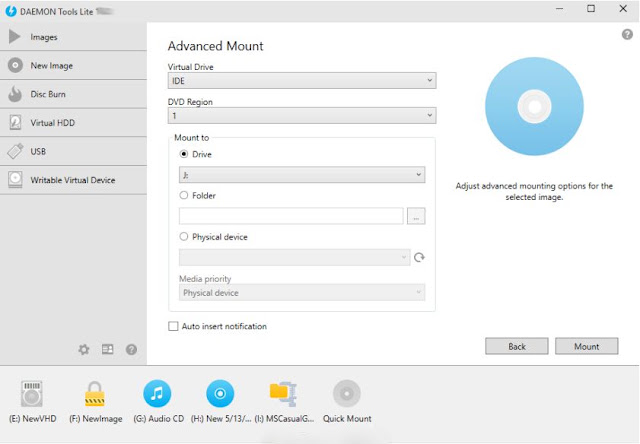Click the Mount button
This screenshot has width=640, height=444.
point(587,346)
